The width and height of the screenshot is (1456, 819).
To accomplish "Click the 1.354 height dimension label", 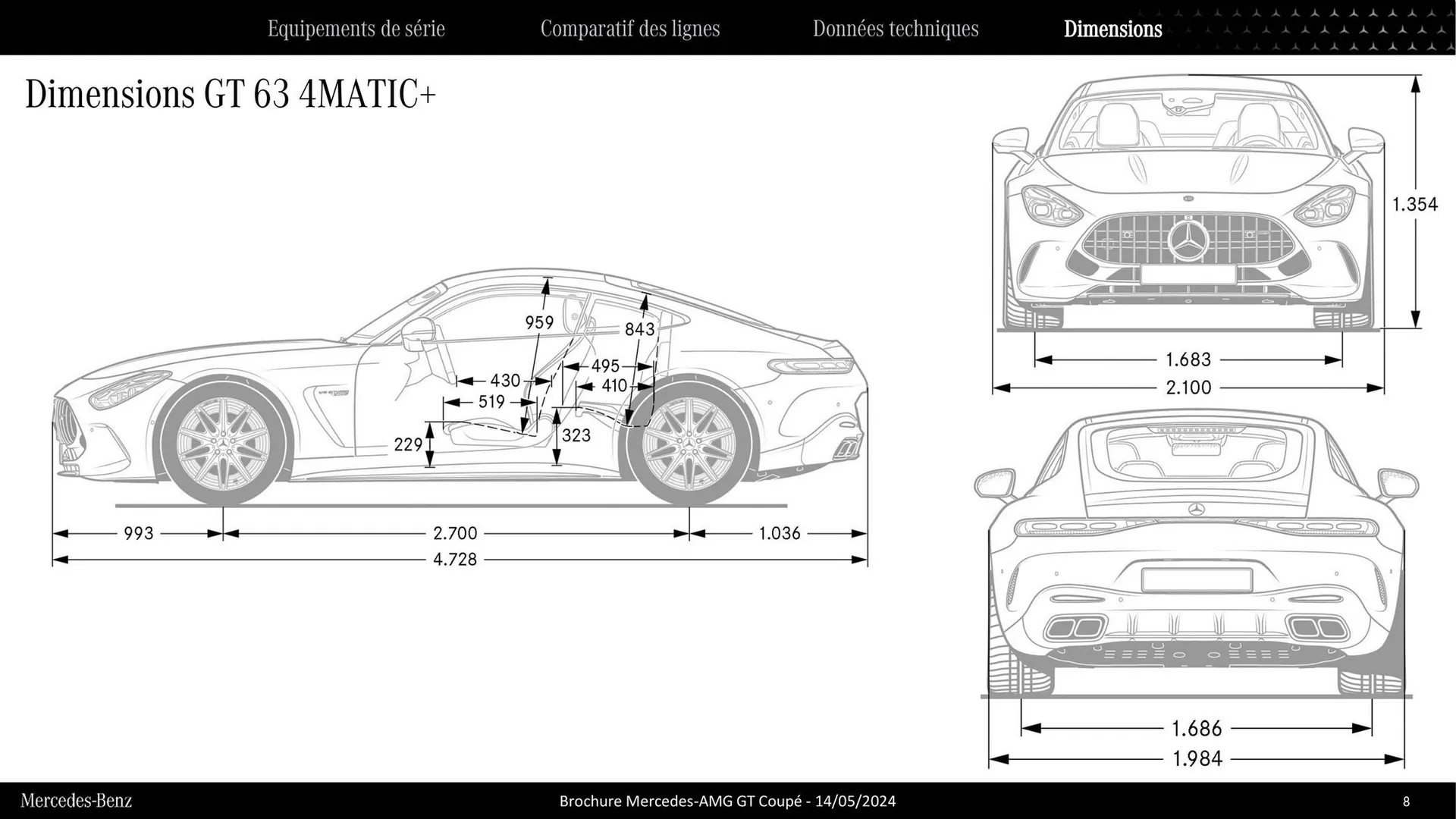I will [1415, 203].
